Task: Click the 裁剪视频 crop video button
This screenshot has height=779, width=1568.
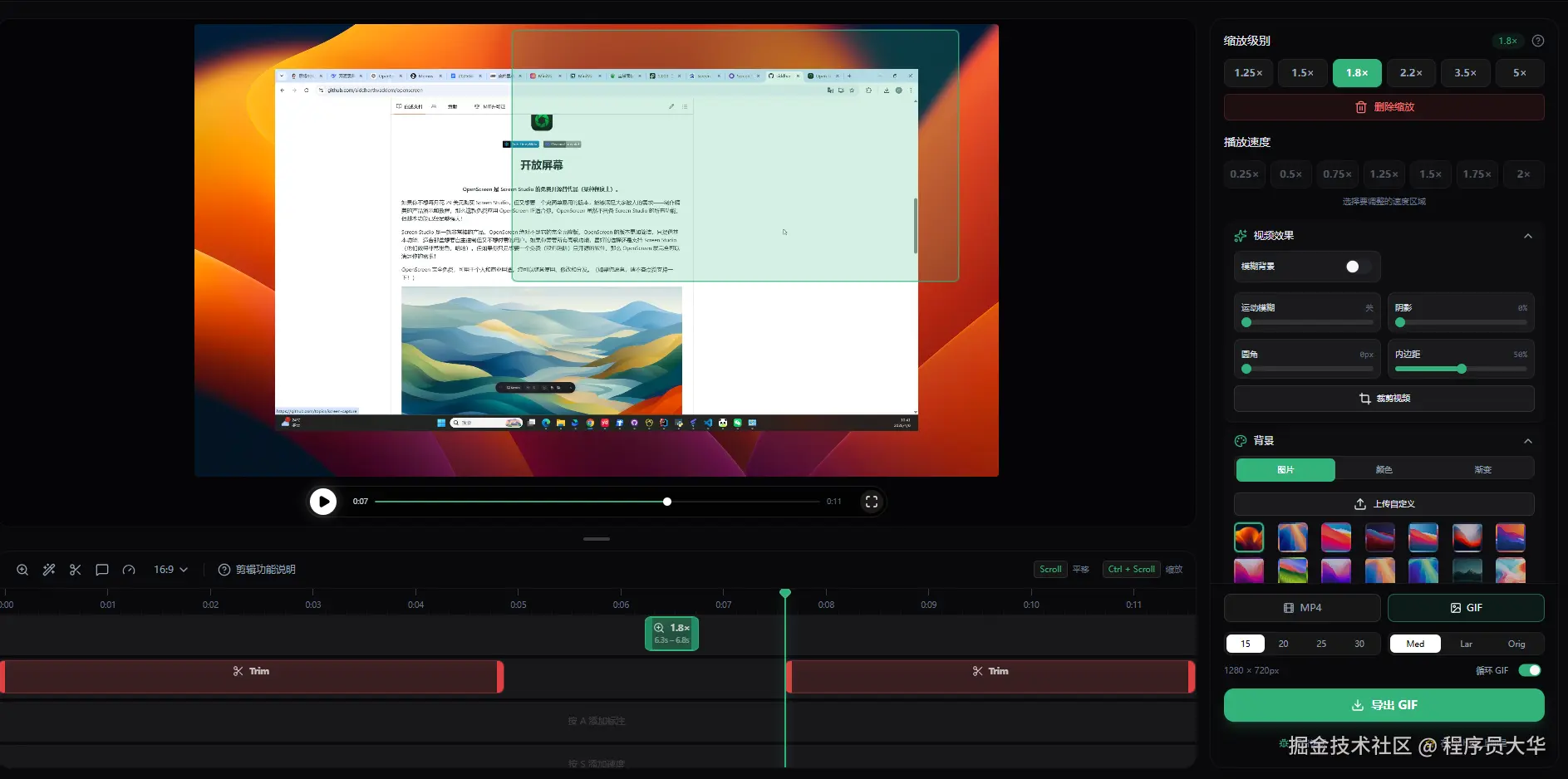Action: (x=1384, y=399)
